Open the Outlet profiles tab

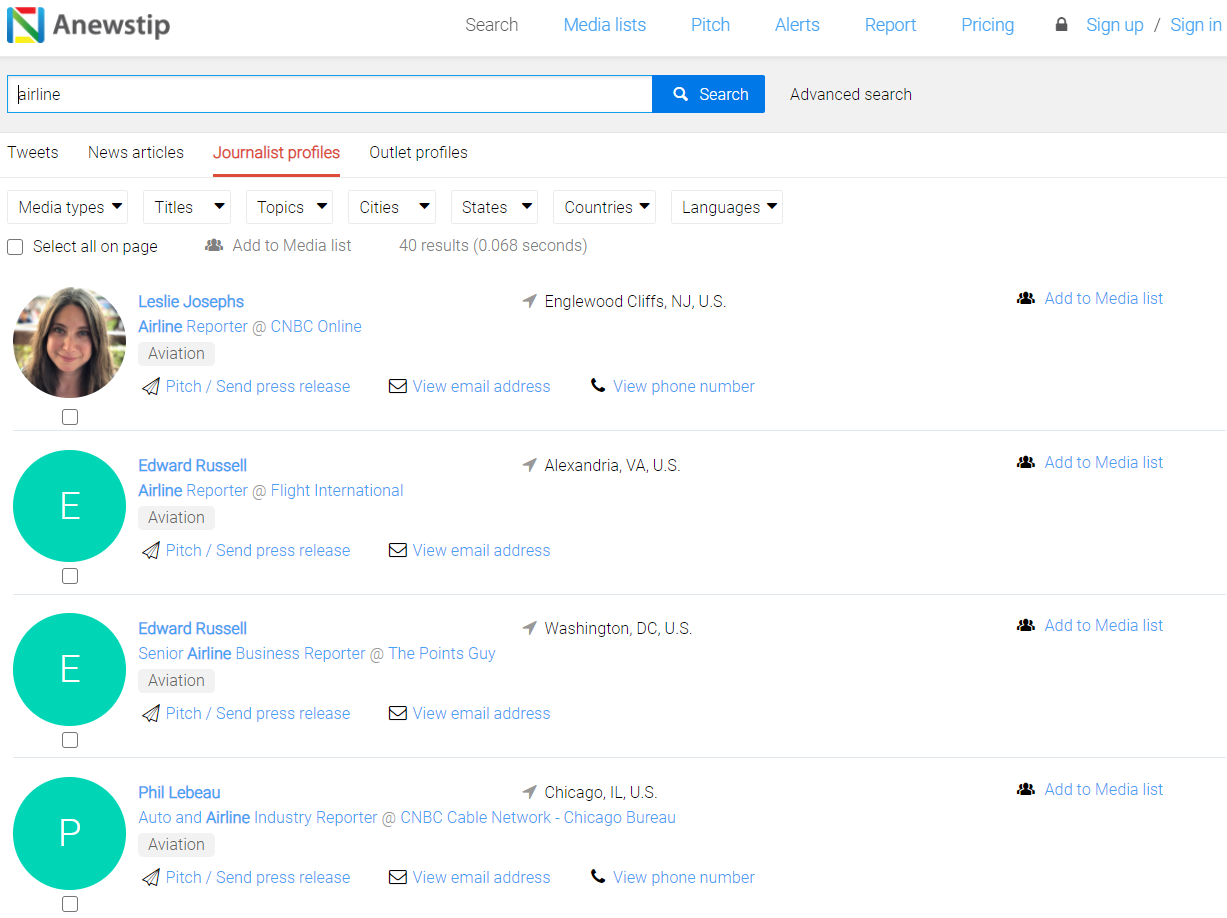pos(419,153)
